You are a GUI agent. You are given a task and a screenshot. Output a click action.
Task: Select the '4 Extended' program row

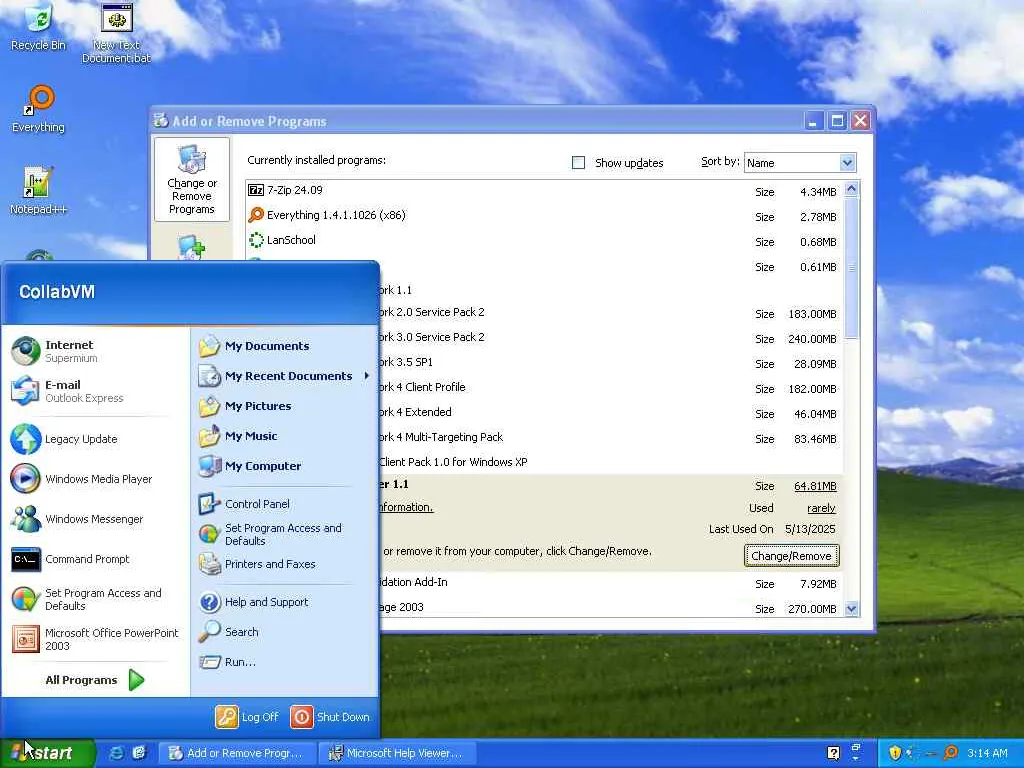tap(611, 413)
